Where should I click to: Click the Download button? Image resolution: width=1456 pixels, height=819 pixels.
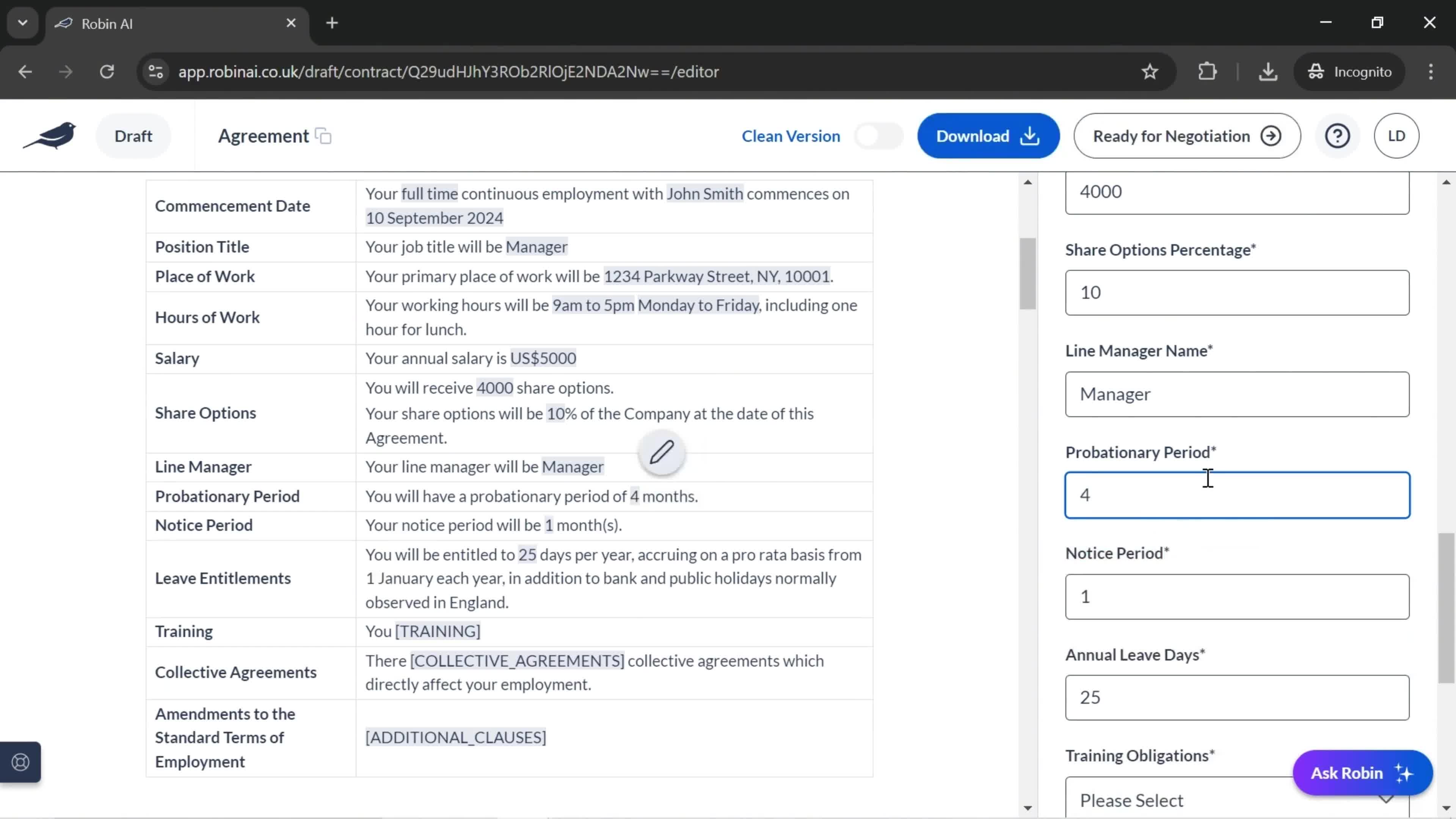[x=989, y=136]
